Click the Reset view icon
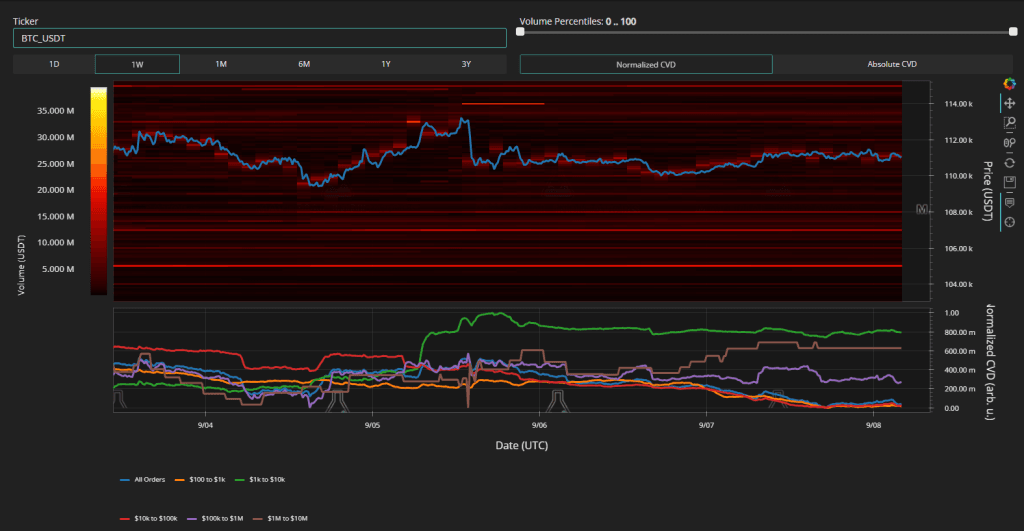The image size is (1024, 531). (x=1010, y=162)
